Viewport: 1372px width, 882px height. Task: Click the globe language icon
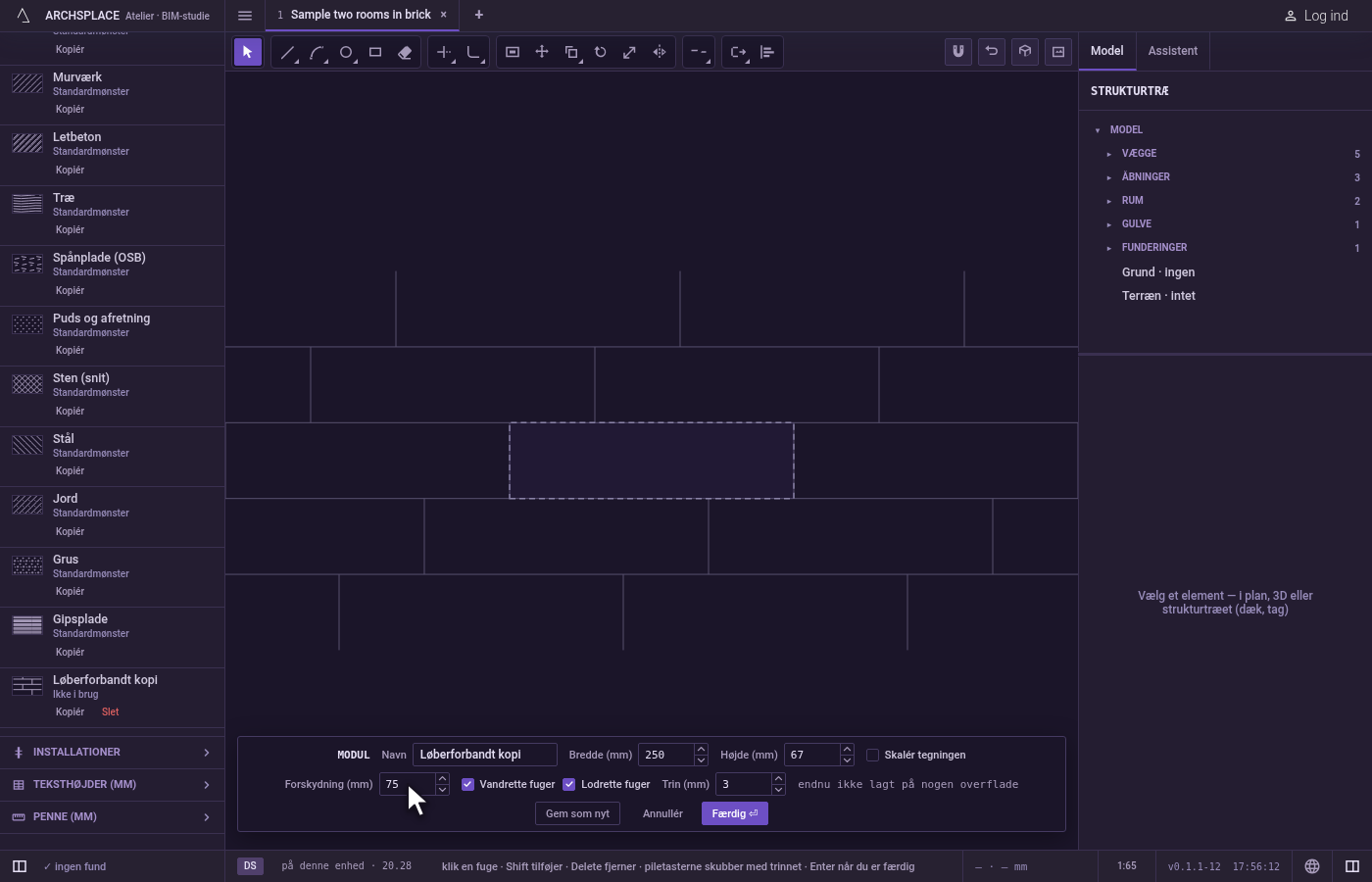pos(1312,866)
